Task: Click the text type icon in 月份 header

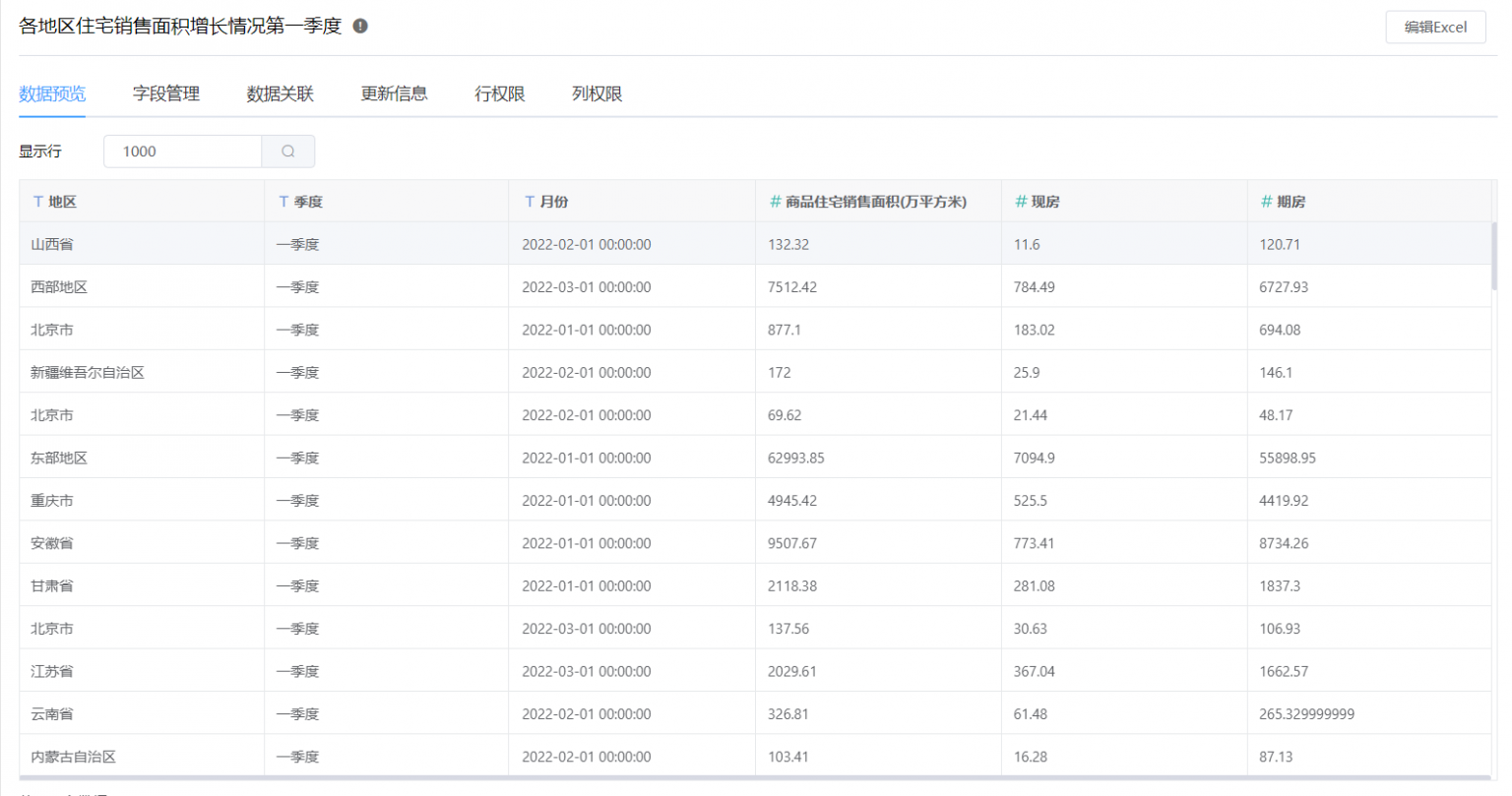Action: click(x=530, y=202)
